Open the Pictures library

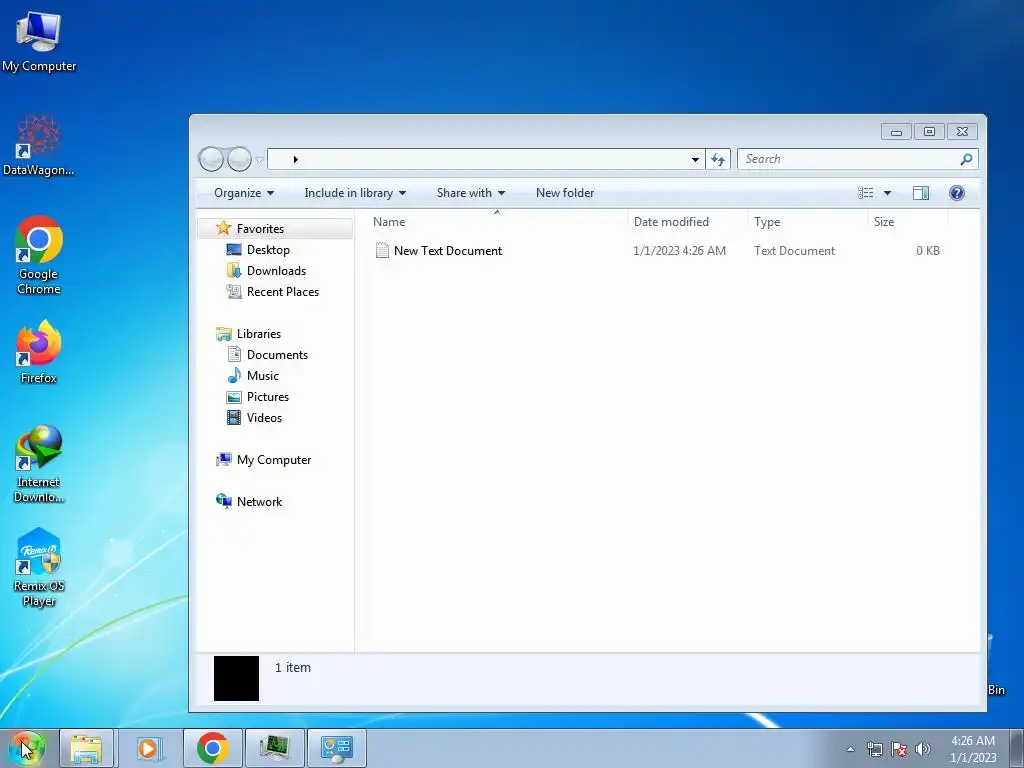(267, 396)
